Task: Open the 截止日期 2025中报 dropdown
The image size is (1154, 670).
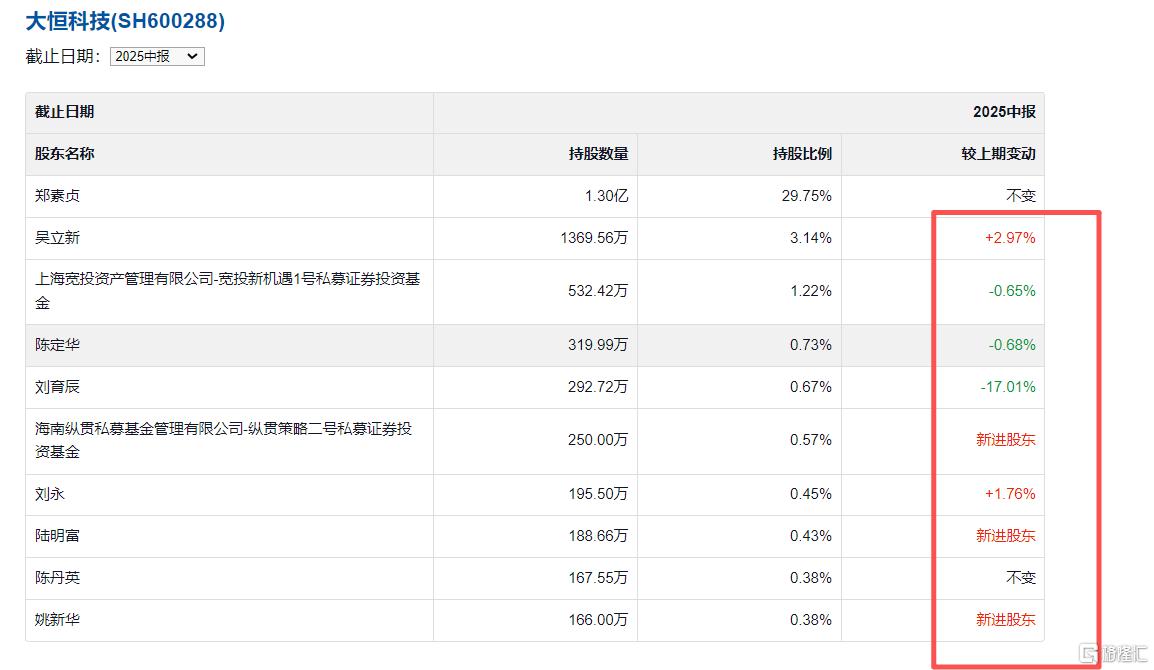Action: (157, 57)
